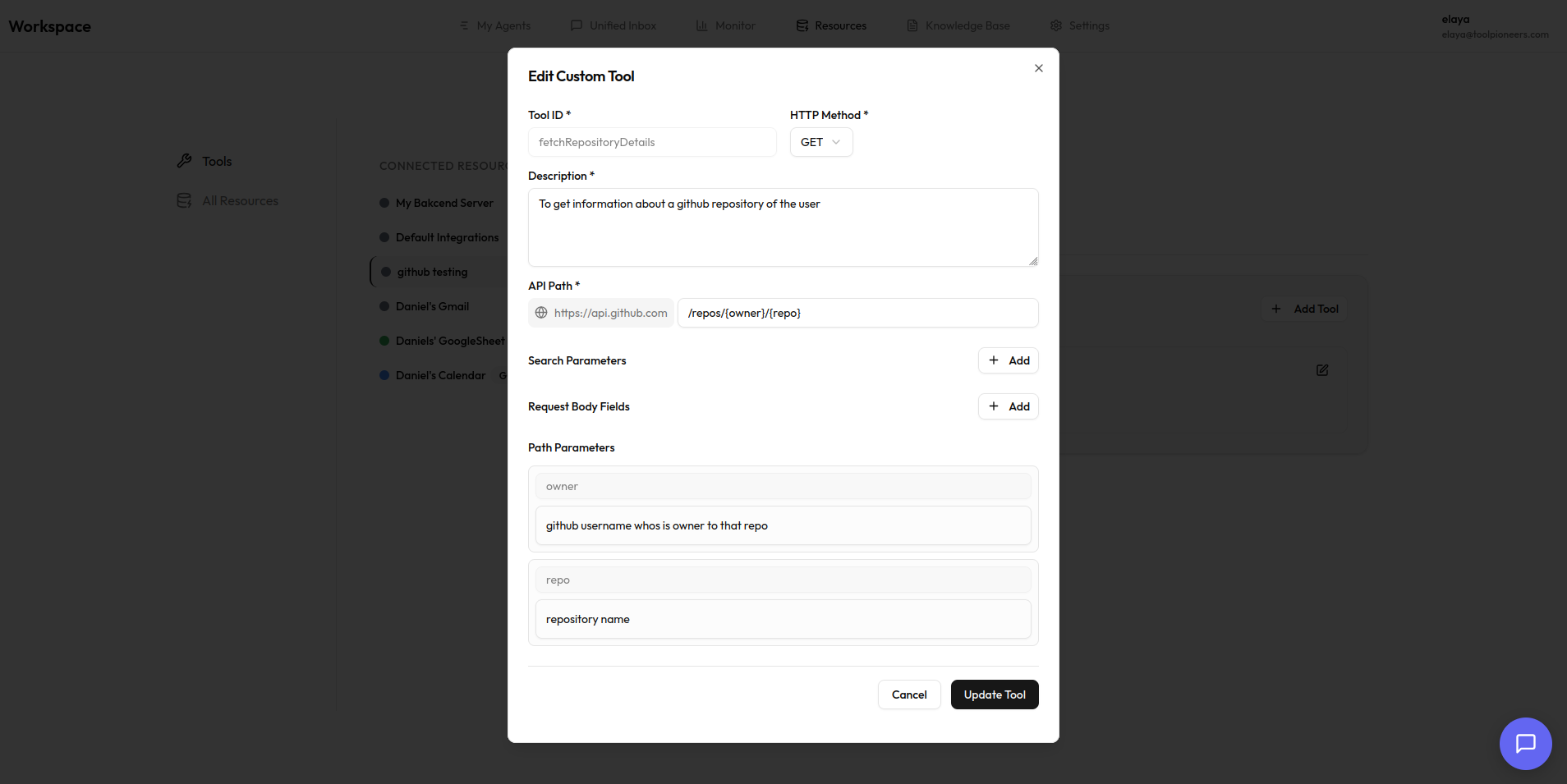
Task: Go to My Agents tab
Action: point(495,25)
